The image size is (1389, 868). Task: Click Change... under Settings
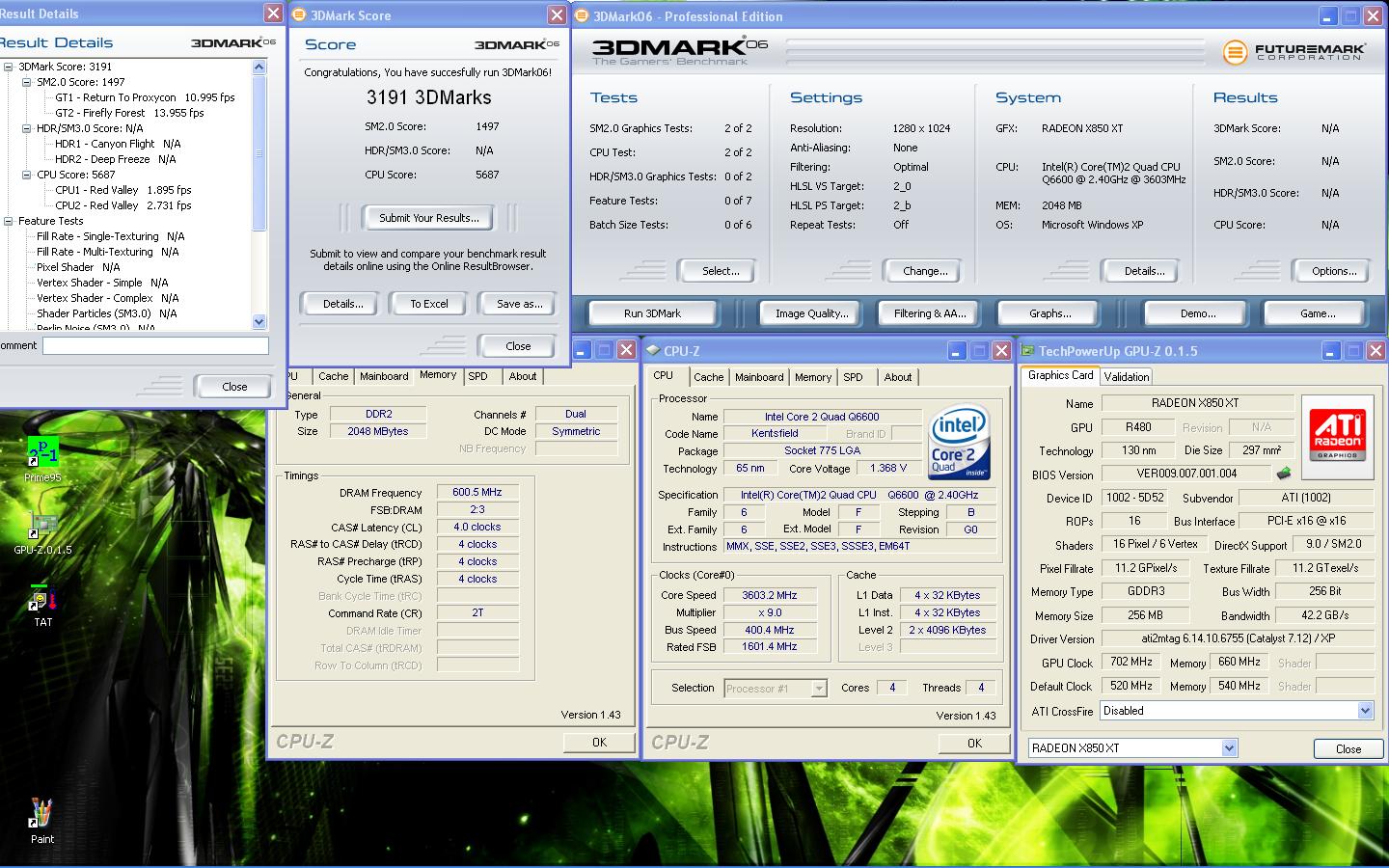pyautogui.click(x=925, y=271)
